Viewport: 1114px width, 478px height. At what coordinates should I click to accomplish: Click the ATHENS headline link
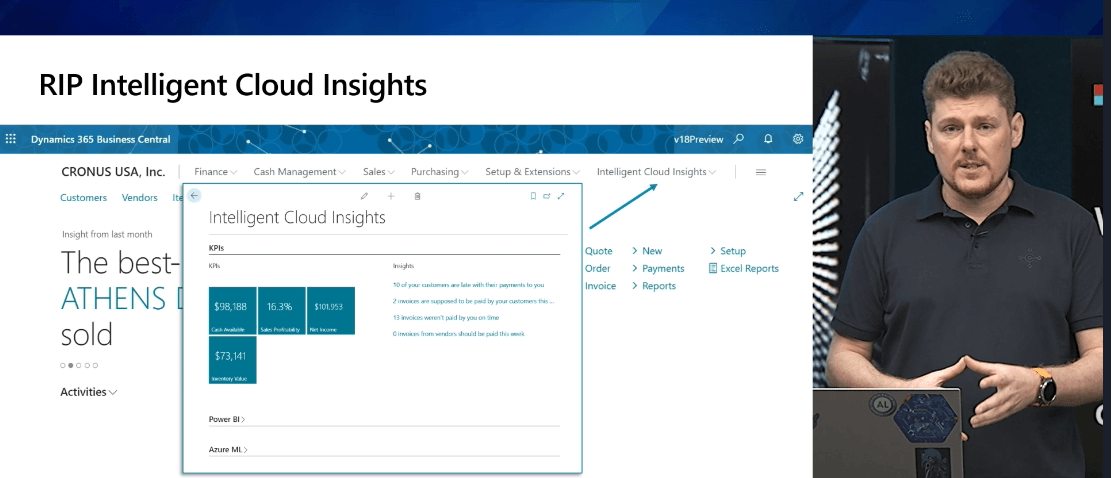tap(121, 299)
